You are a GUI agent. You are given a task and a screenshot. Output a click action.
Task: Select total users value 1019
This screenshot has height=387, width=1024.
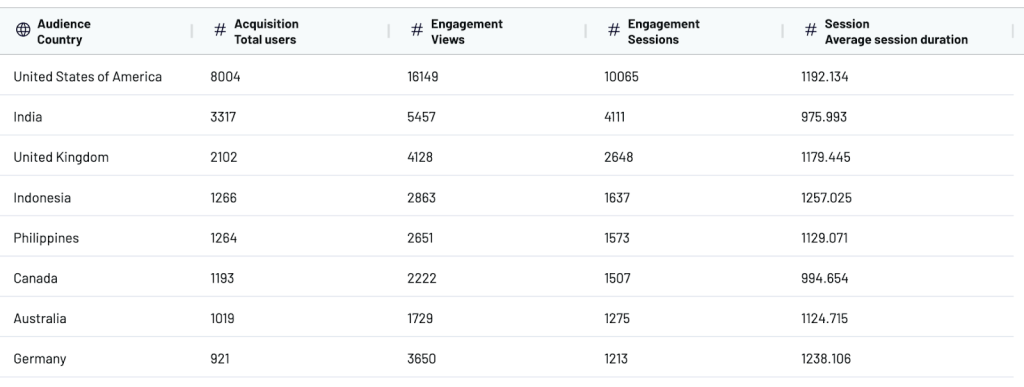(x=222, y=318)
